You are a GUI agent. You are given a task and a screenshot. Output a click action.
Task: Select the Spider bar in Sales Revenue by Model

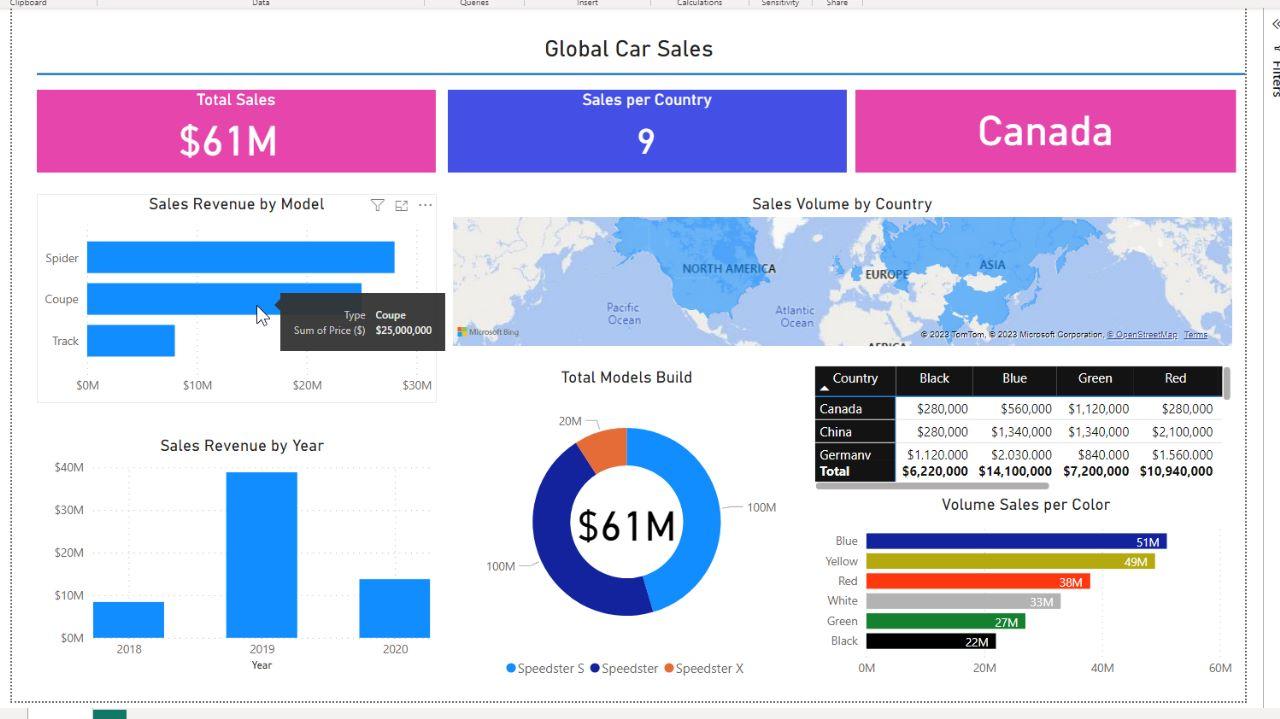tap(240, 257)
